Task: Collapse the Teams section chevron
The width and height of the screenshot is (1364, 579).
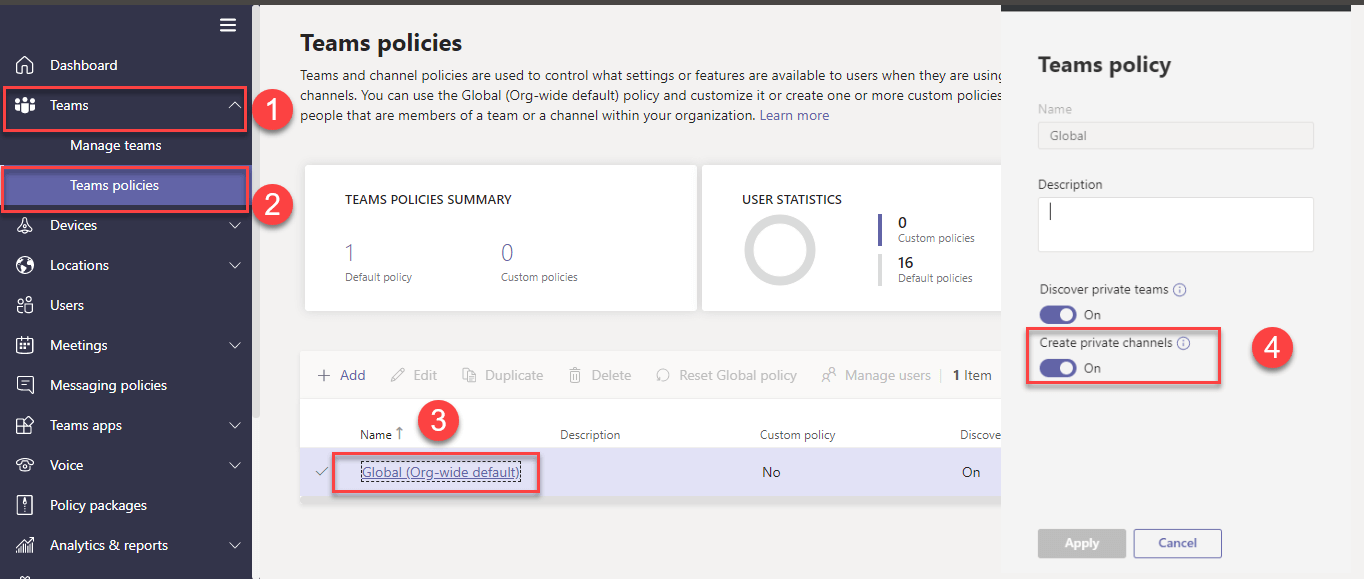Action: pyautogui.click(x=234, y=105)
